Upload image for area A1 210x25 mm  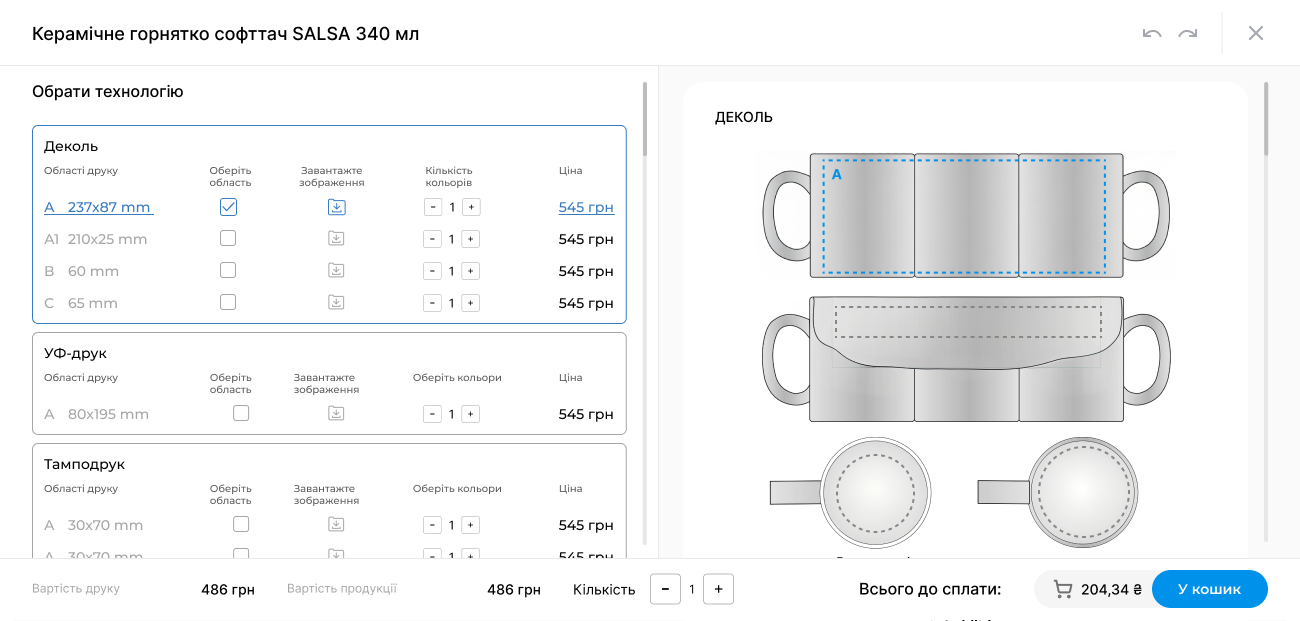click(x=336, y=239)
